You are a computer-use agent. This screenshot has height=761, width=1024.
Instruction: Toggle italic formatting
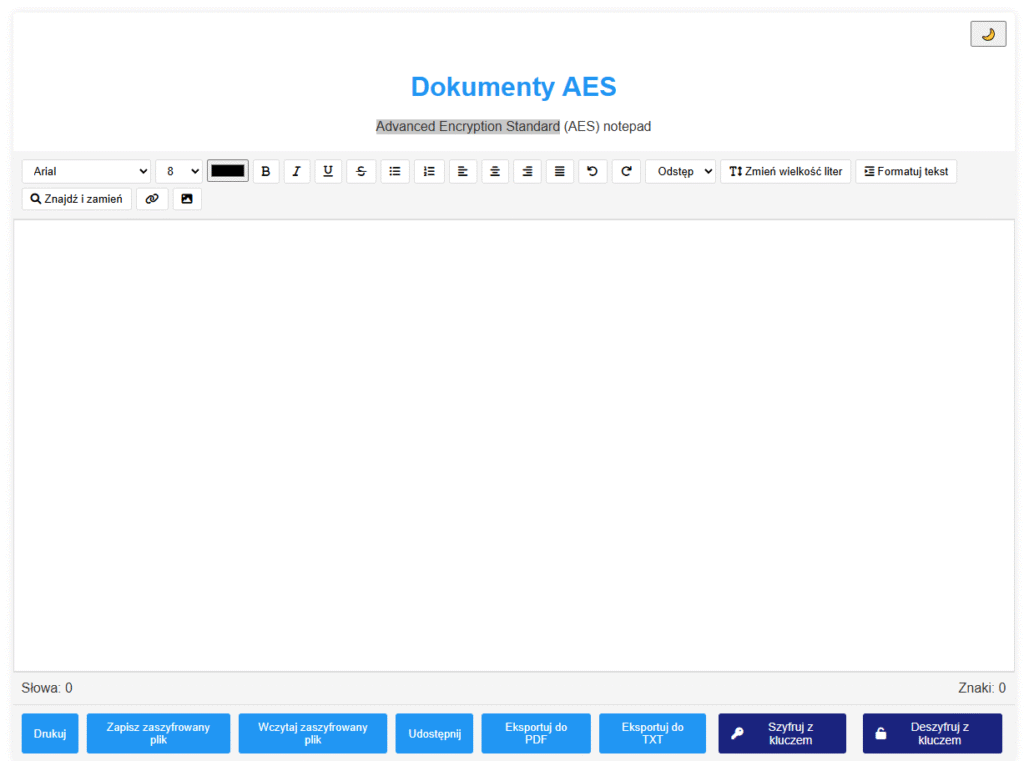[x=296, y=171]
